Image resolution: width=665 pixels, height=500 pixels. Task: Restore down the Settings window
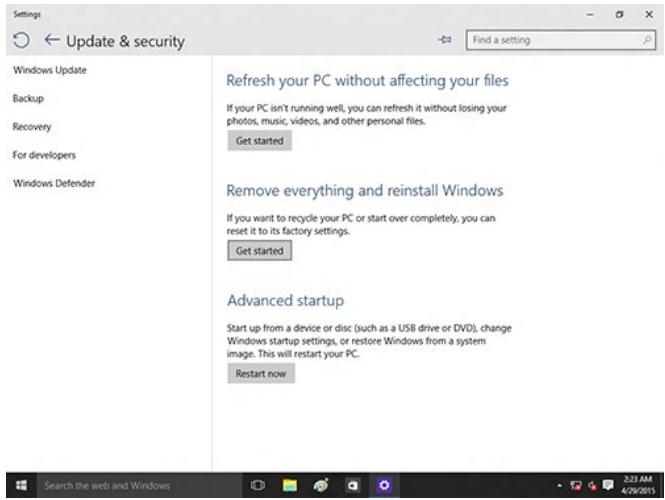[x=619, y=14]
